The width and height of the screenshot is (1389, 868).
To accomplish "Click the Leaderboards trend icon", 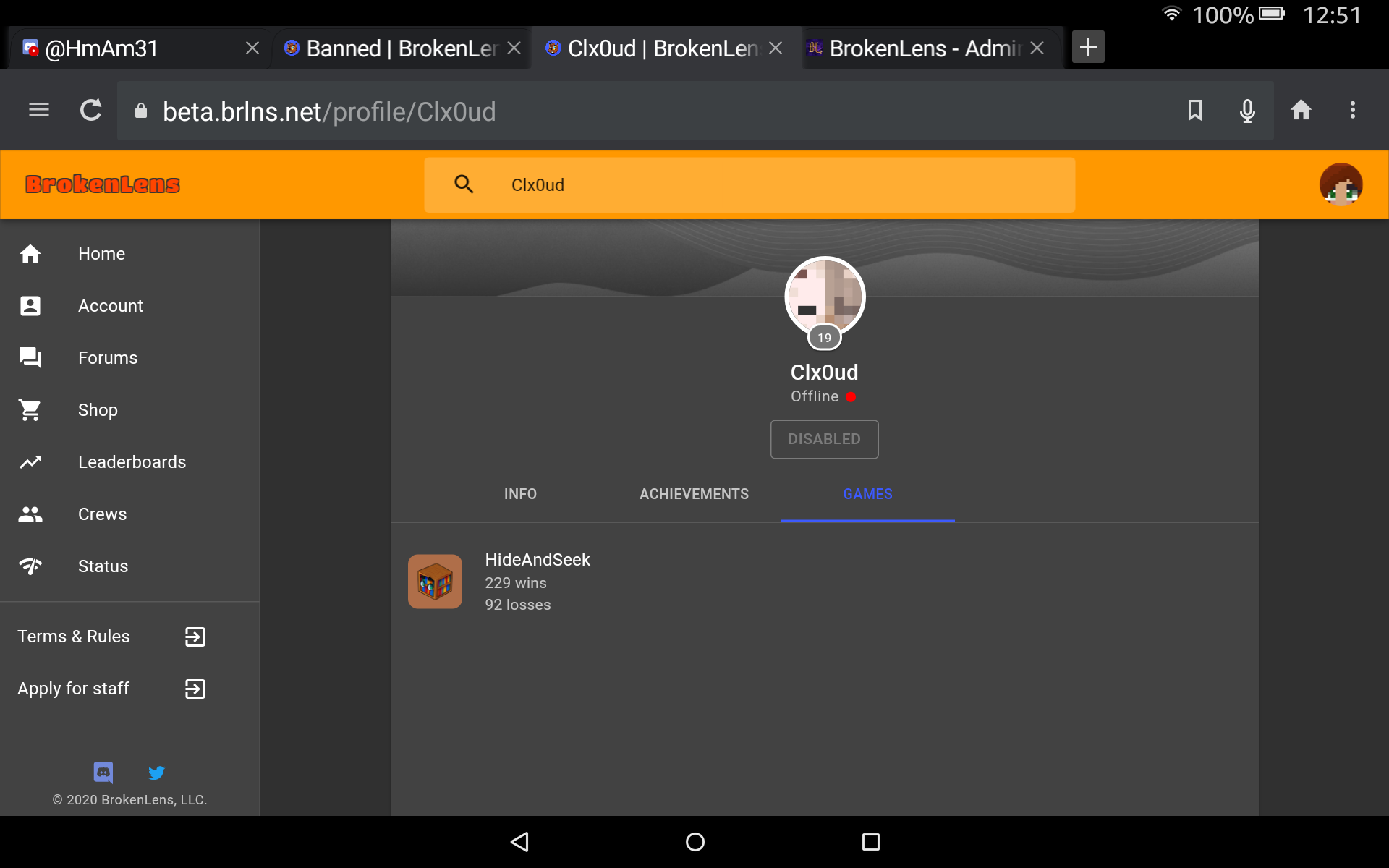I will [30, 462].
